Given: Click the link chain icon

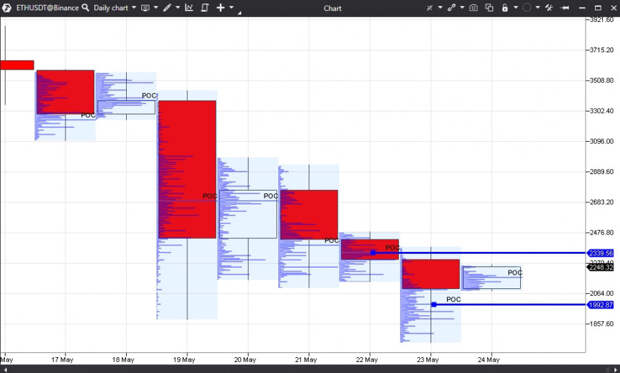Looking at the screenshot, I should (x=452, y=8).
